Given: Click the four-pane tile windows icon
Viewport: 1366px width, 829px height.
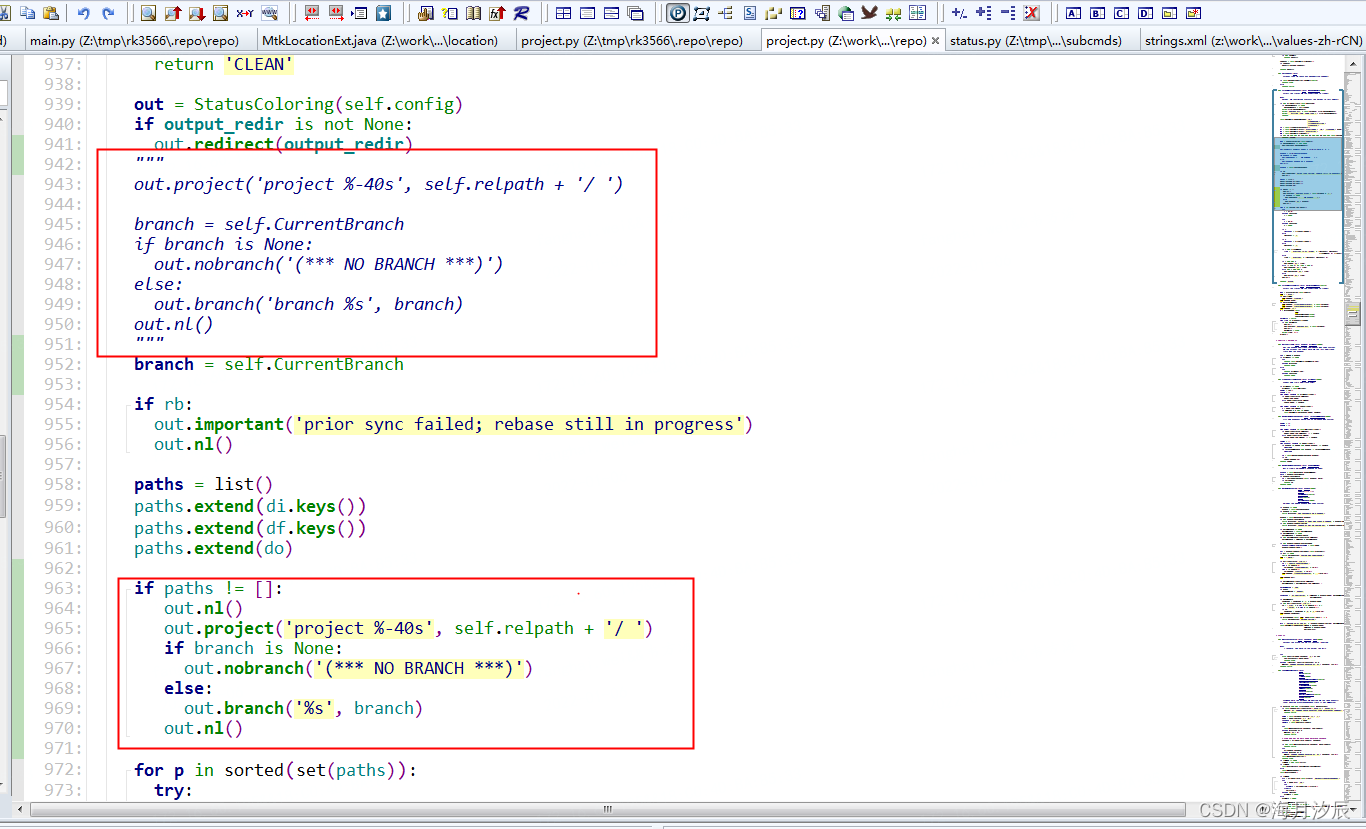Looking at the screenshot, I should point(563,13).
